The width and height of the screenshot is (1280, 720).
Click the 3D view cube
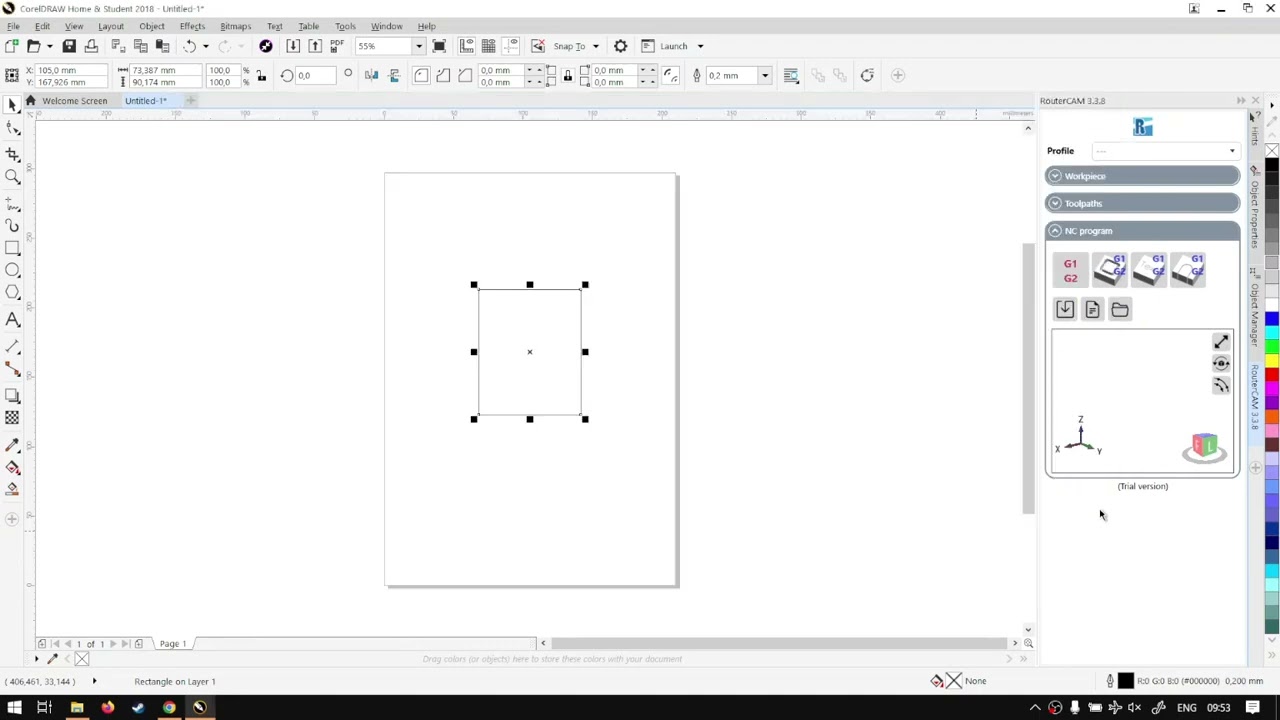1204,447
